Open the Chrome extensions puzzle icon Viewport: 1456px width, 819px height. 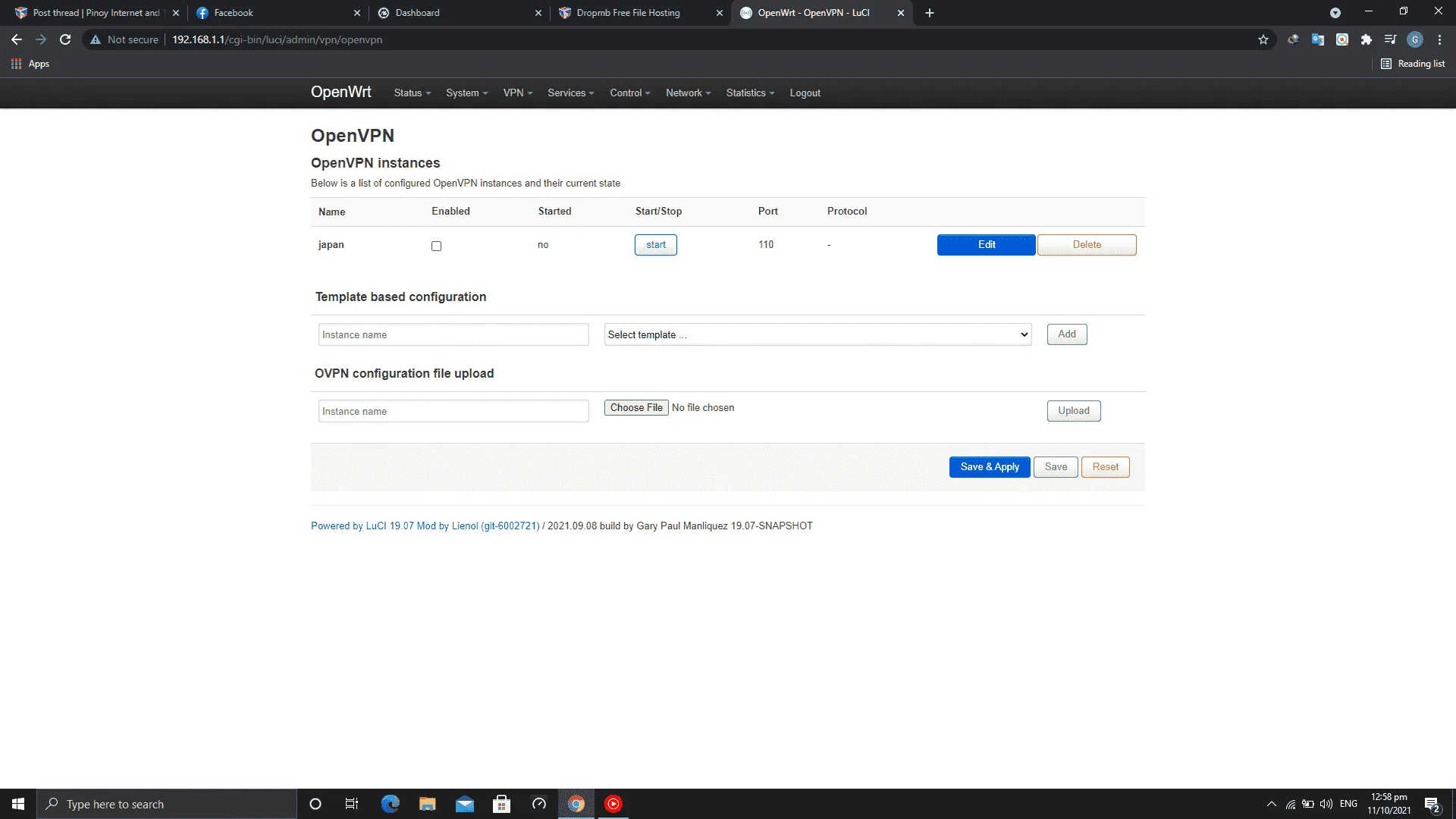click(x=1367, y=39)
